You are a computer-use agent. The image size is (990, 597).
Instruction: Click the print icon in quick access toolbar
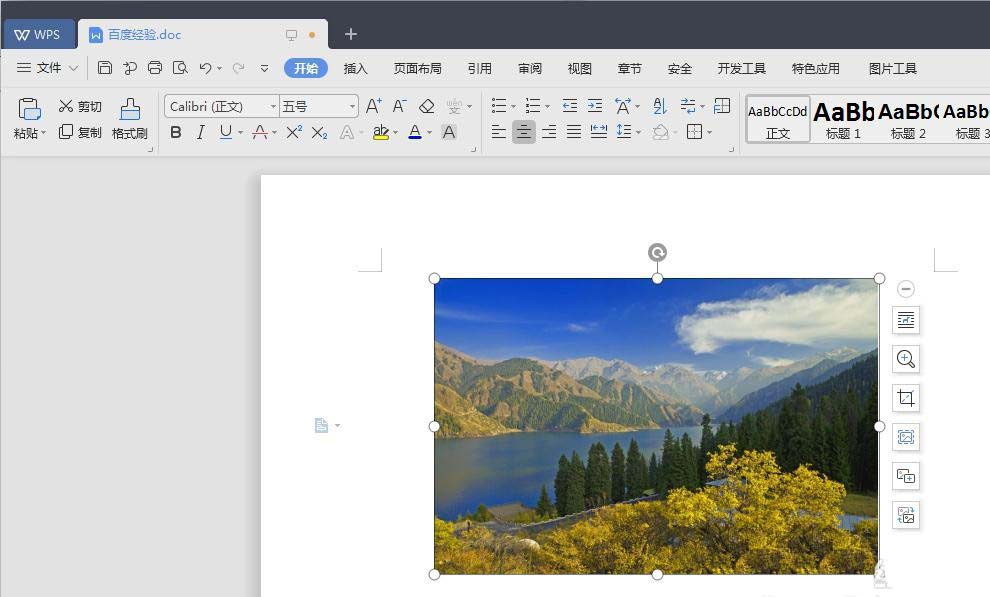tap(155, 68)
